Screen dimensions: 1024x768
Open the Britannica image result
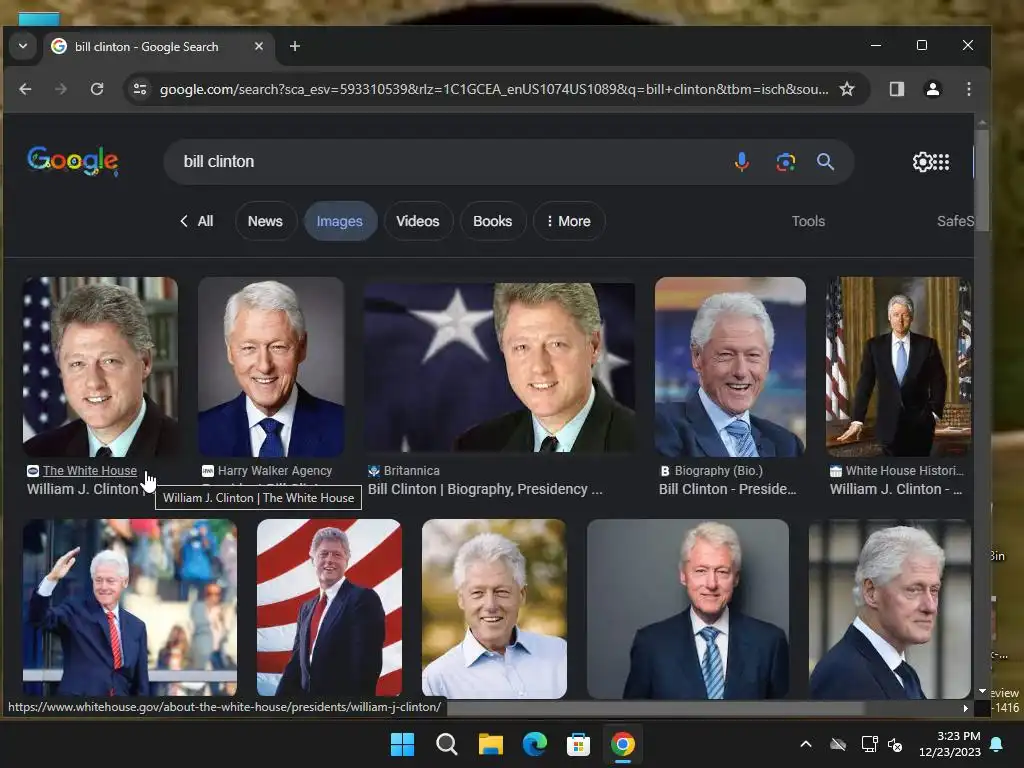click(x=500, y=366)
